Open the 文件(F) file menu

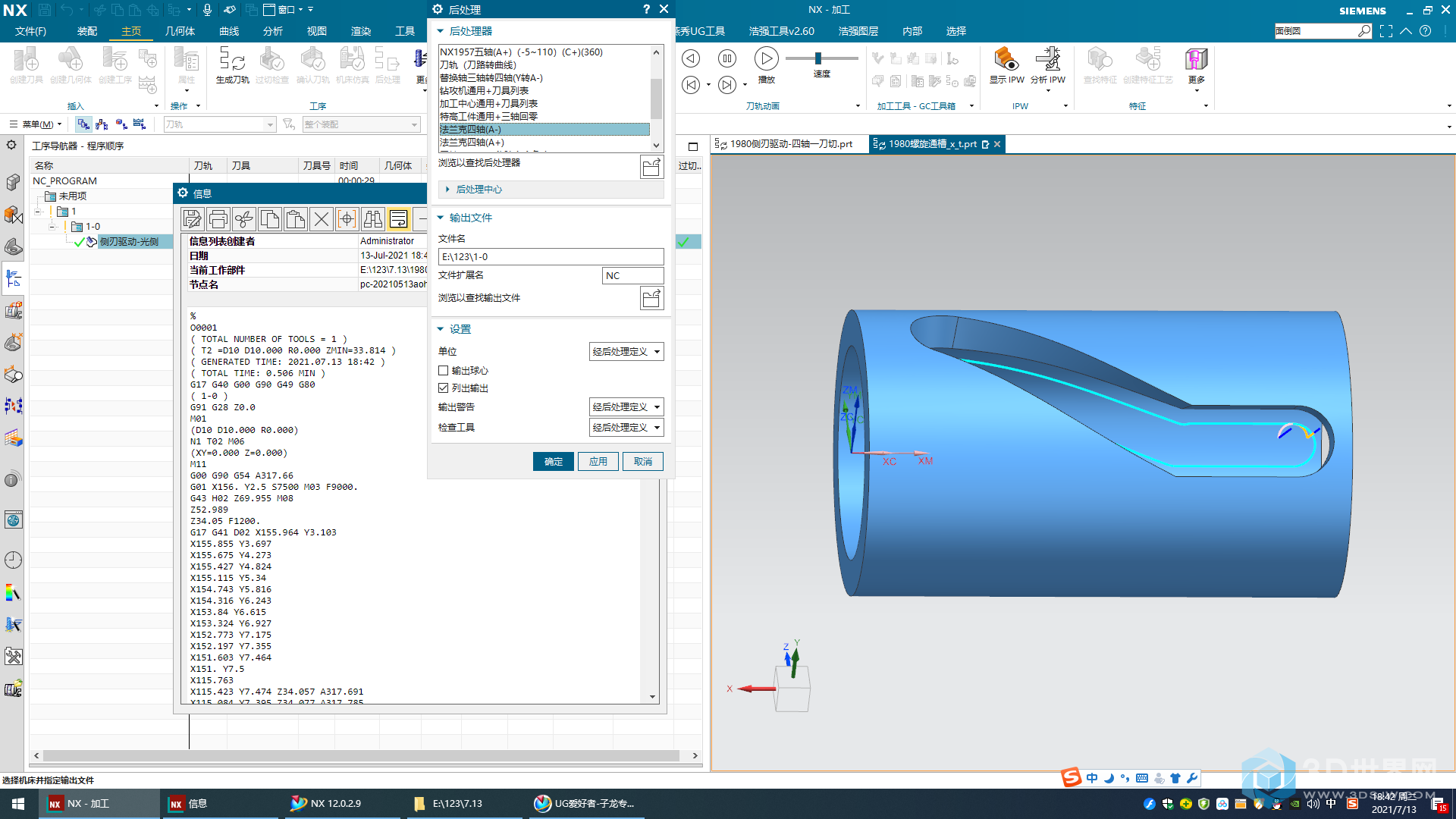coord(31,31)
